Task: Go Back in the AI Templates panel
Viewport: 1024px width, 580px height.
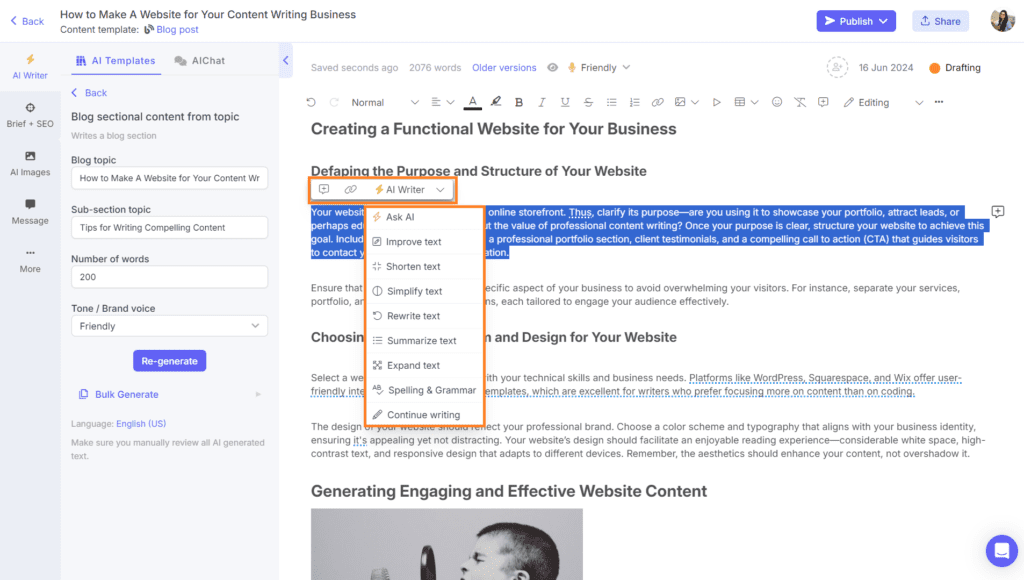Action: tap(89, 93)
